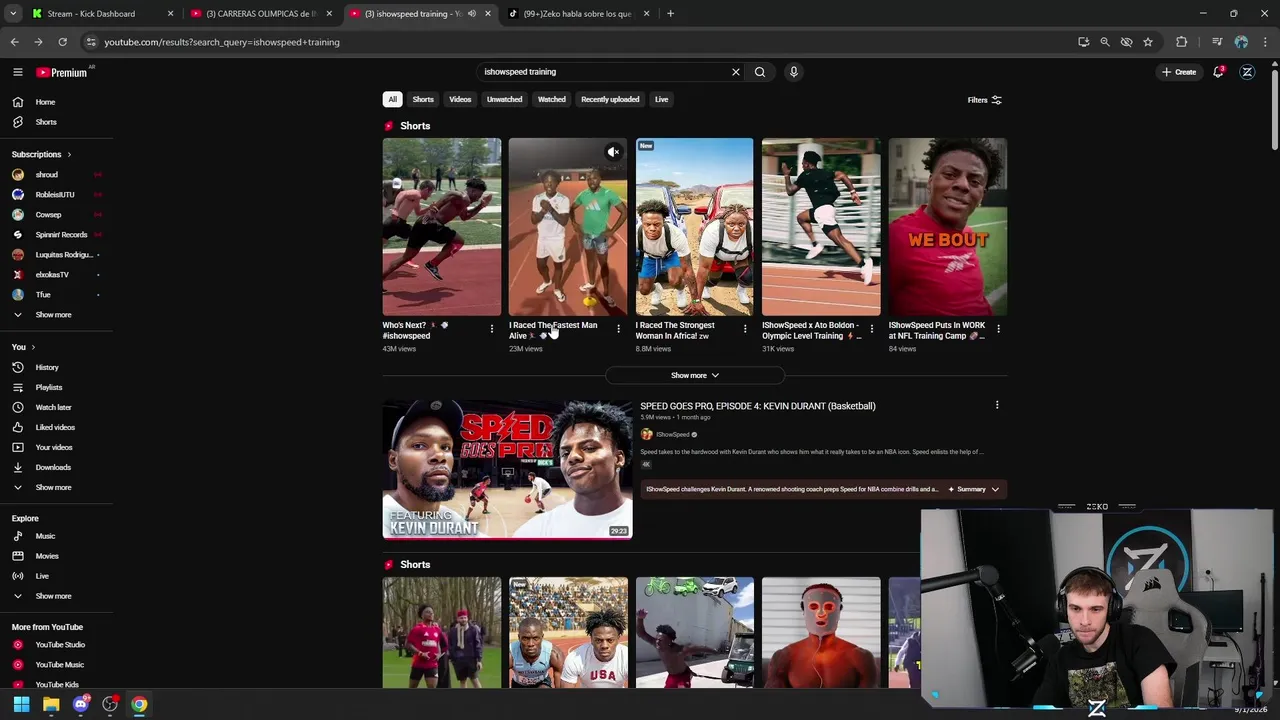Go to YouTube Premium home logo
The height and width of the screenshot is (720, 1280).
tap(62, 72)
